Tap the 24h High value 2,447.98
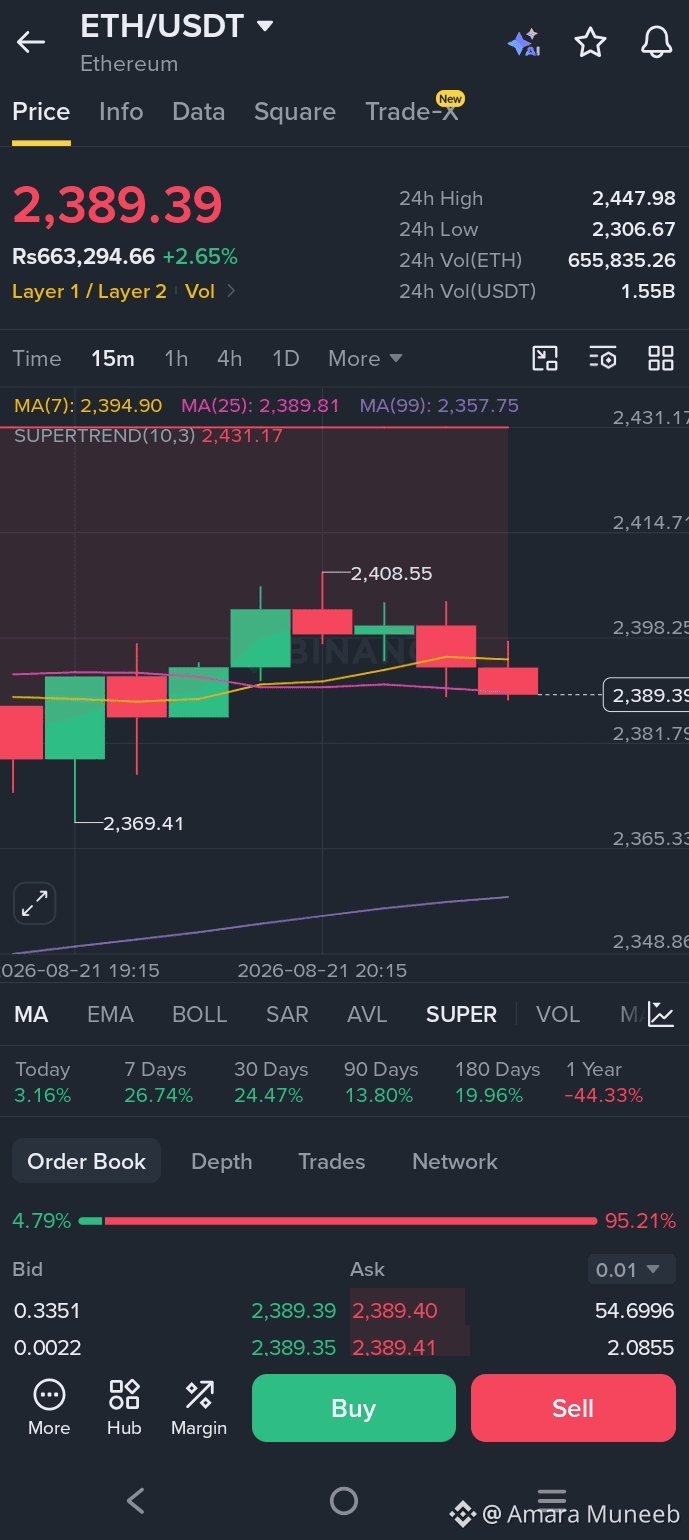The height and width of the screenshot is (1540, 689). pyautogui.click(x=633, y=198)
